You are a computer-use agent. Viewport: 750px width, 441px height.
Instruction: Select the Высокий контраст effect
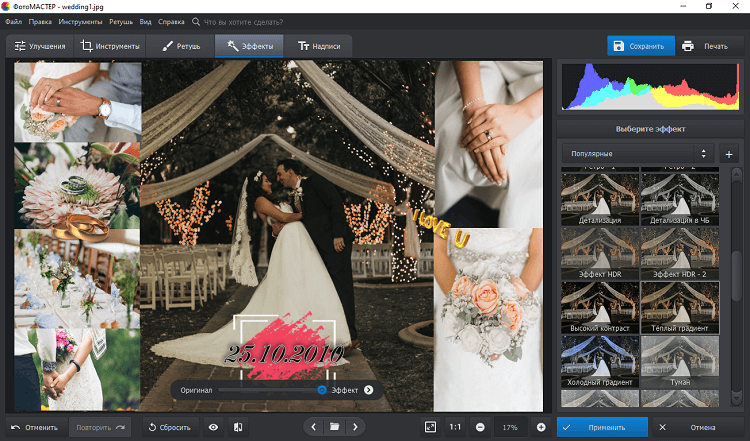[600, 307]
